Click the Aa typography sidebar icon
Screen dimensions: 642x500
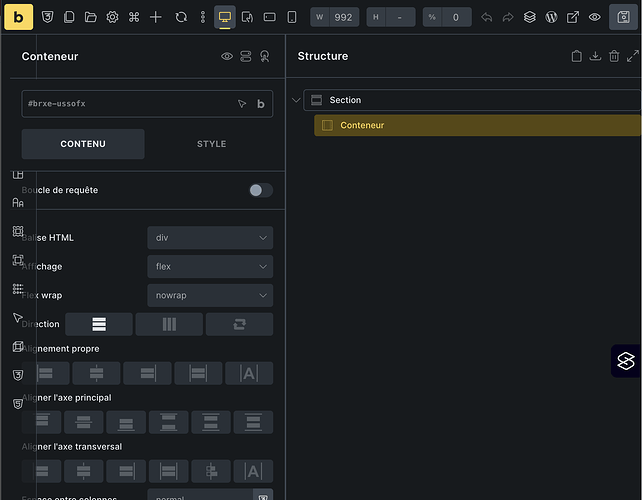click(18, 203)
